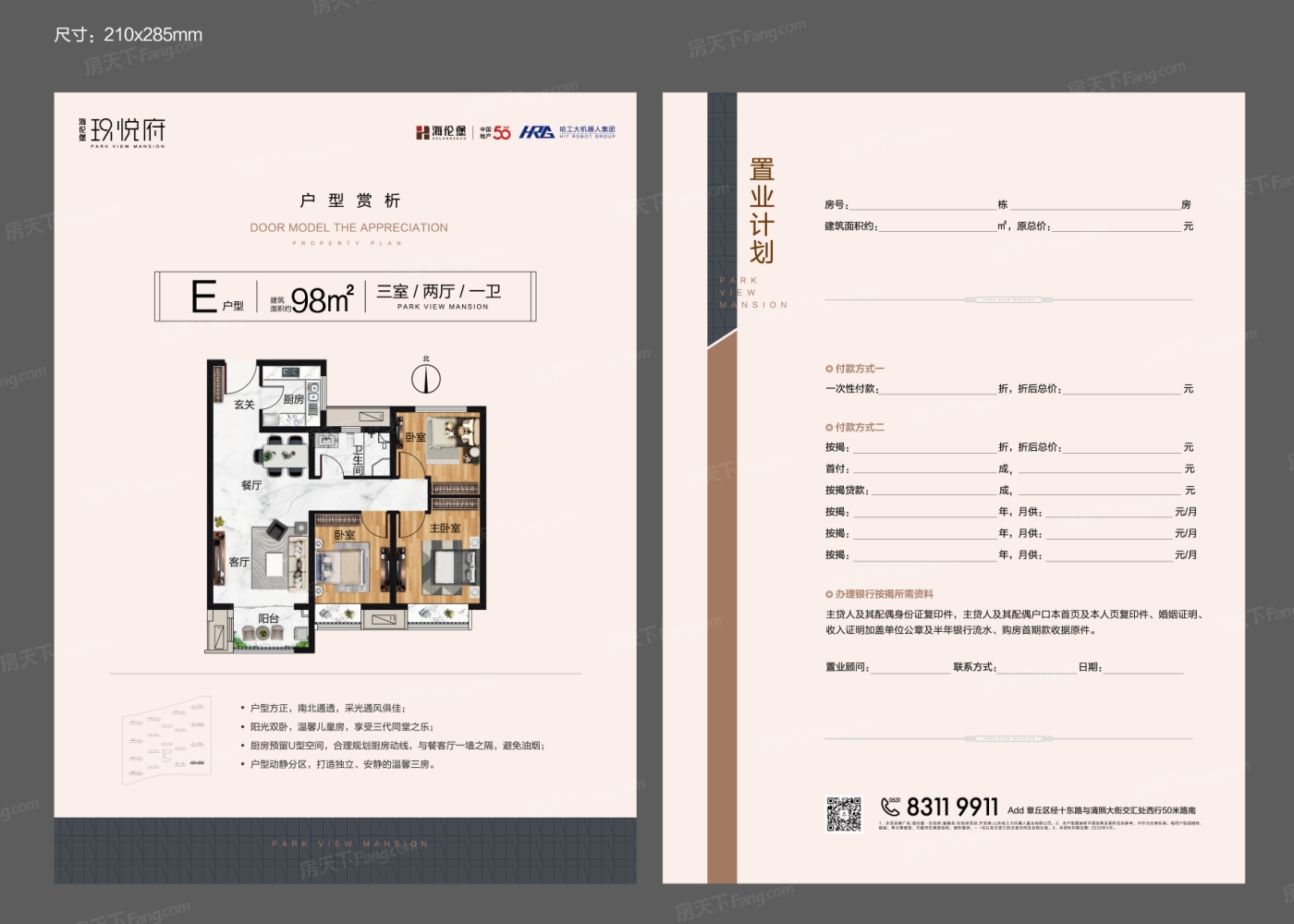Viewport: 1294px width, 924px height.
Task: Click the DOOR MODEL THE APPRECIATION subtitle
Action: [x=348, y=227]
